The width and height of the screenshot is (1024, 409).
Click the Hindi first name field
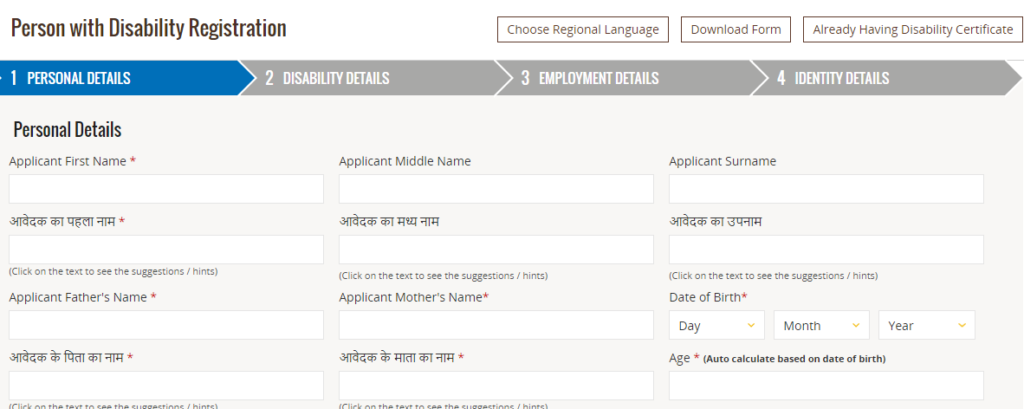point(166,250)
